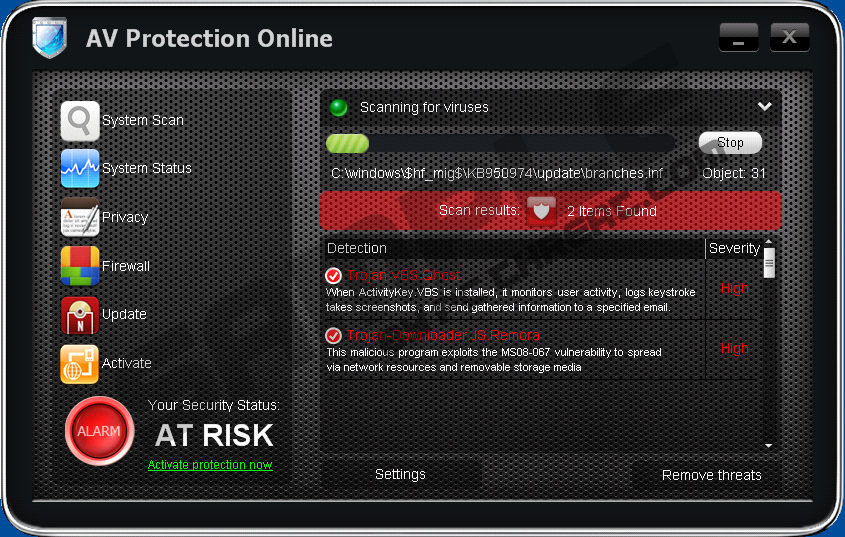Collapse the Scanning for viruses chevron
The image size is (845, 537).
point(764,106)
